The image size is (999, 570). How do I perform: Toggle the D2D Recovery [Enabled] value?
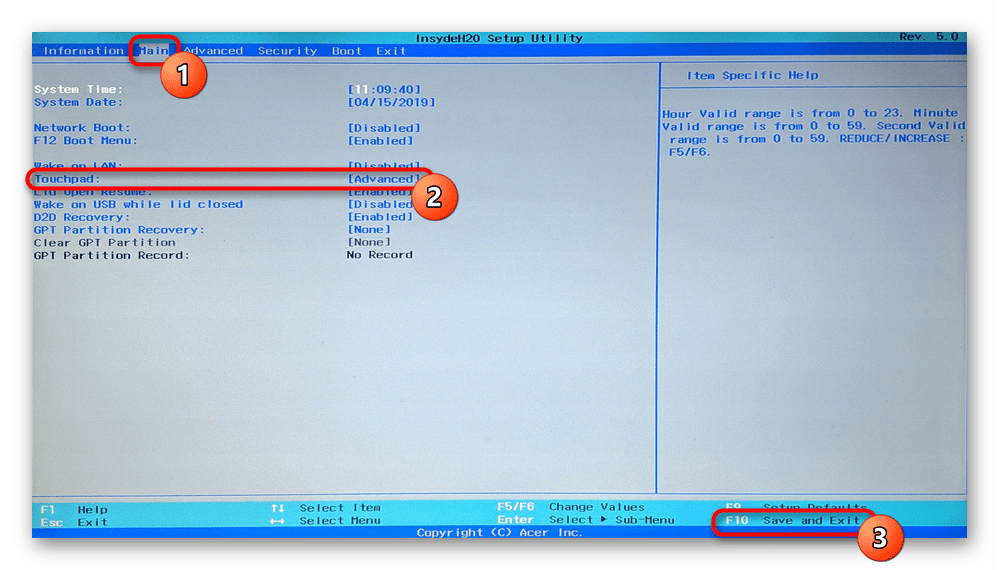[x=380, y=217]
